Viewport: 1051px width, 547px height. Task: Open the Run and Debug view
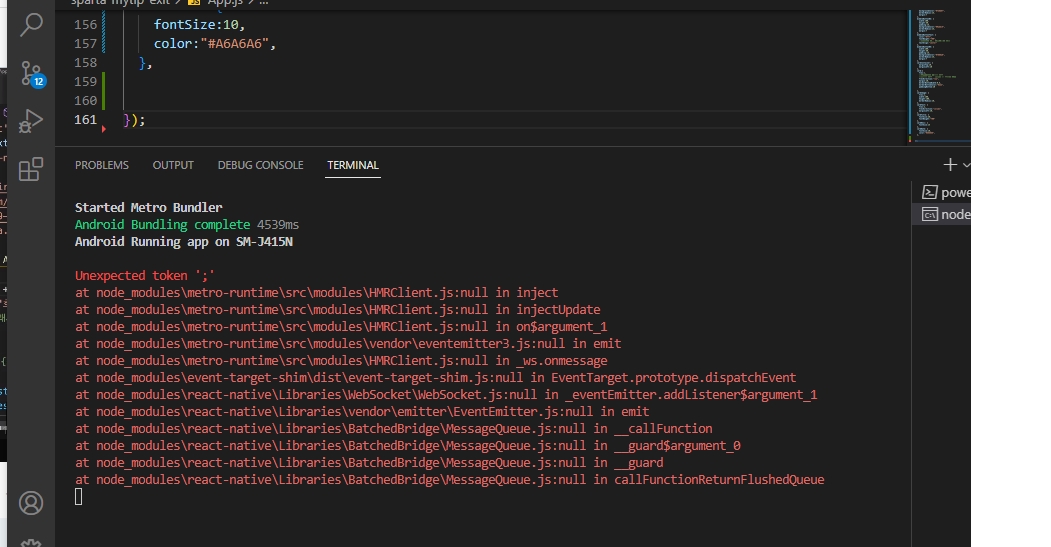point(31,121)
